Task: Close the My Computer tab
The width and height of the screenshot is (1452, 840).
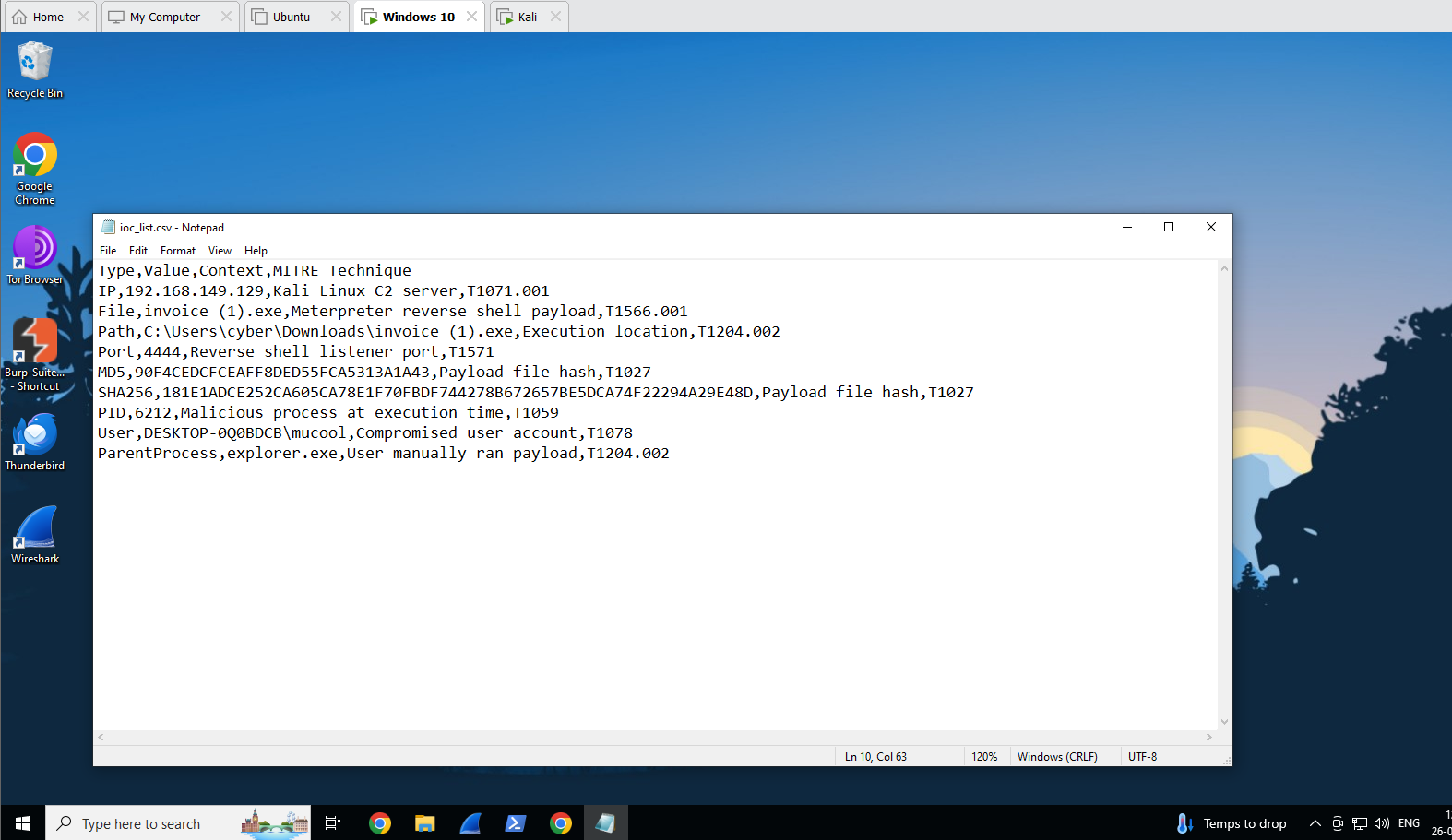Action: (x=226, y=17)
